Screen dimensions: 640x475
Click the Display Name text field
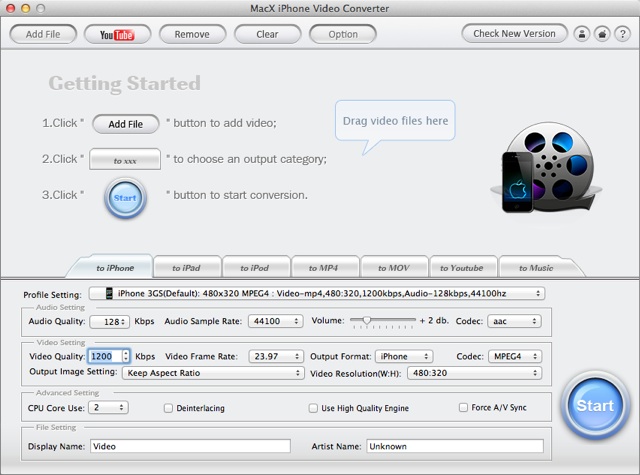click(x=190, y=446)
